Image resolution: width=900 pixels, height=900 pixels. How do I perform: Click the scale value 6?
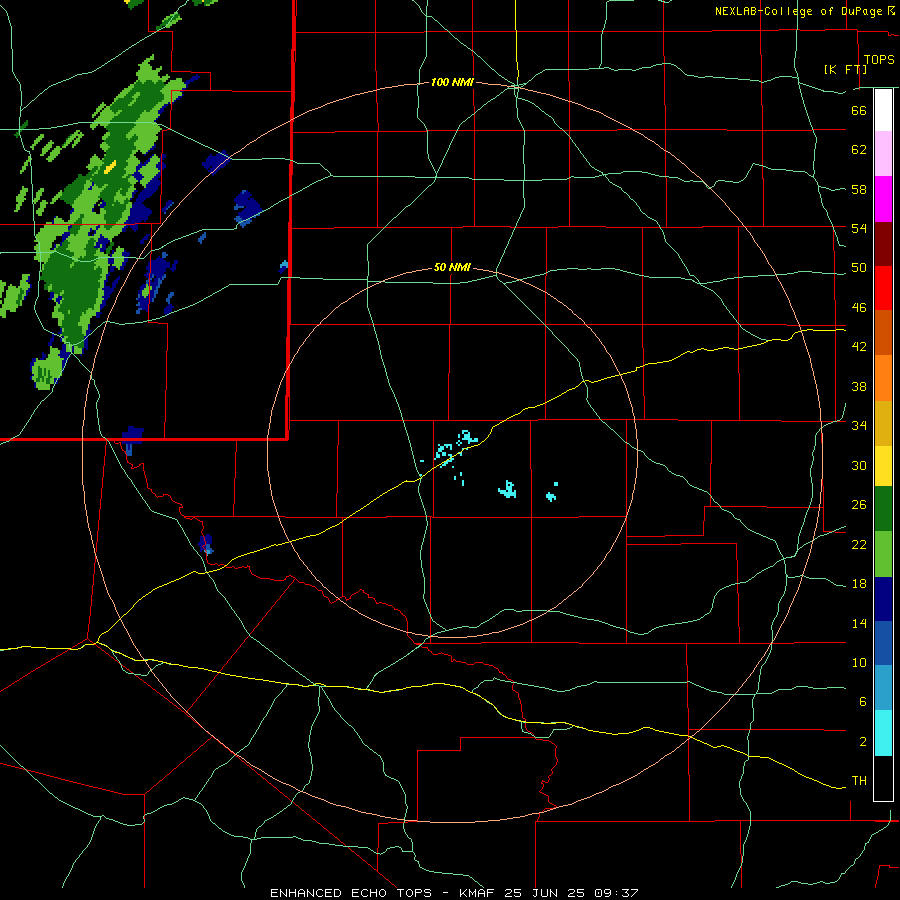862,702
